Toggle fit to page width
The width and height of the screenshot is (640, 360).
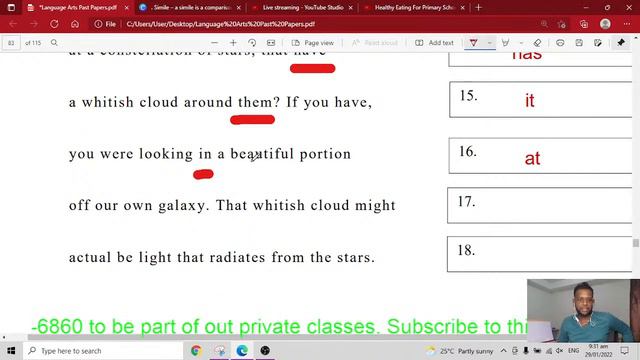coord(271,42)
